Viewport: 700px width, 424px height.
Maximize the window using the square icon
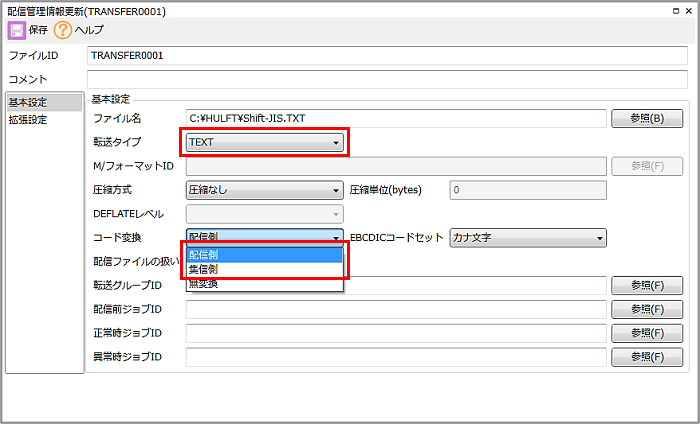click(x=676, y=11)
